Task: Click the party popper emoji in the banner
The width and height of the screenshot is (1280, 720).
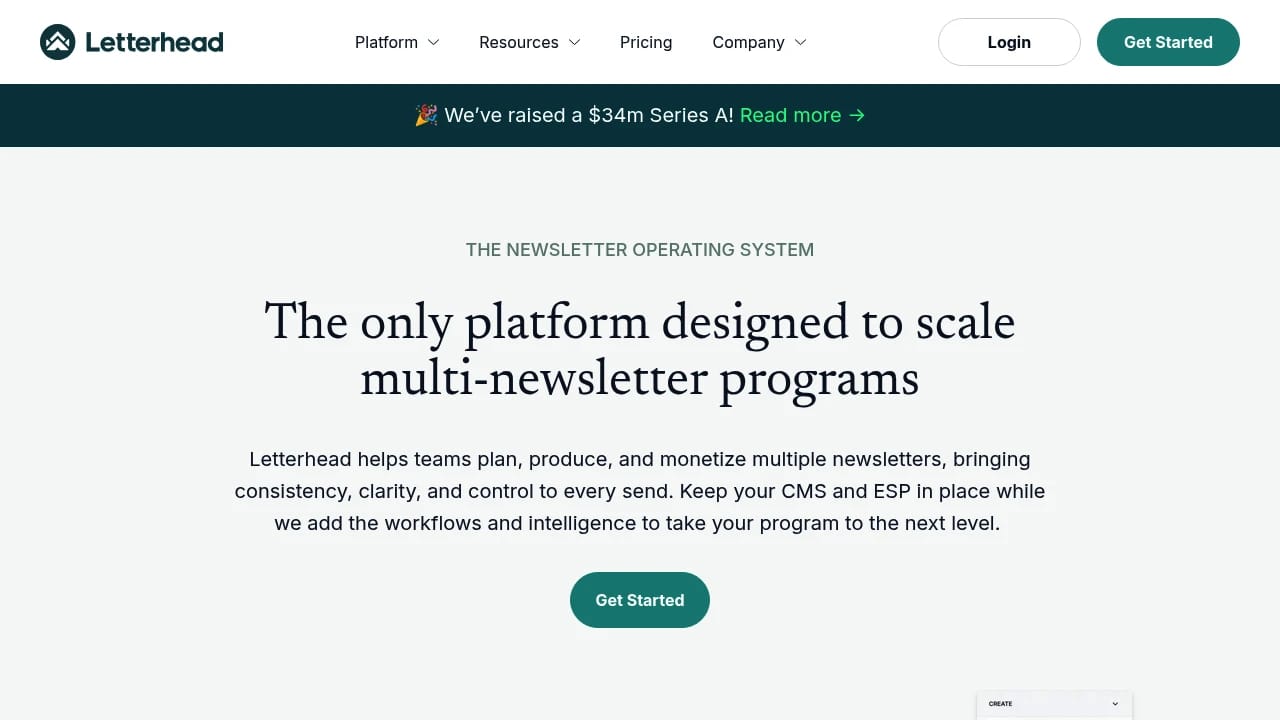Action: [425, 115]
